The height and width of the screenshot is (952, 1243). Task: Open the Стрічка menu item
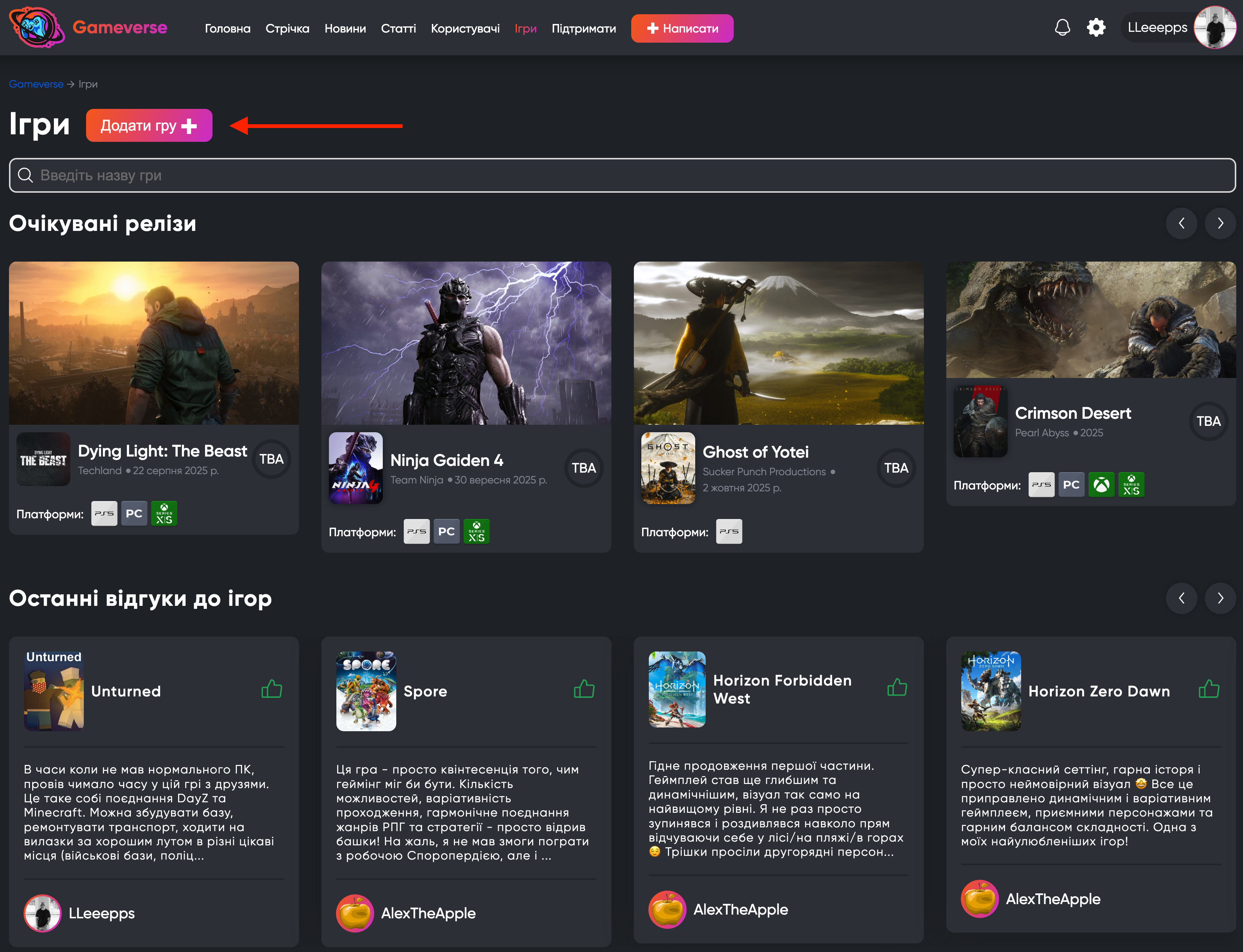click(287, 28)
